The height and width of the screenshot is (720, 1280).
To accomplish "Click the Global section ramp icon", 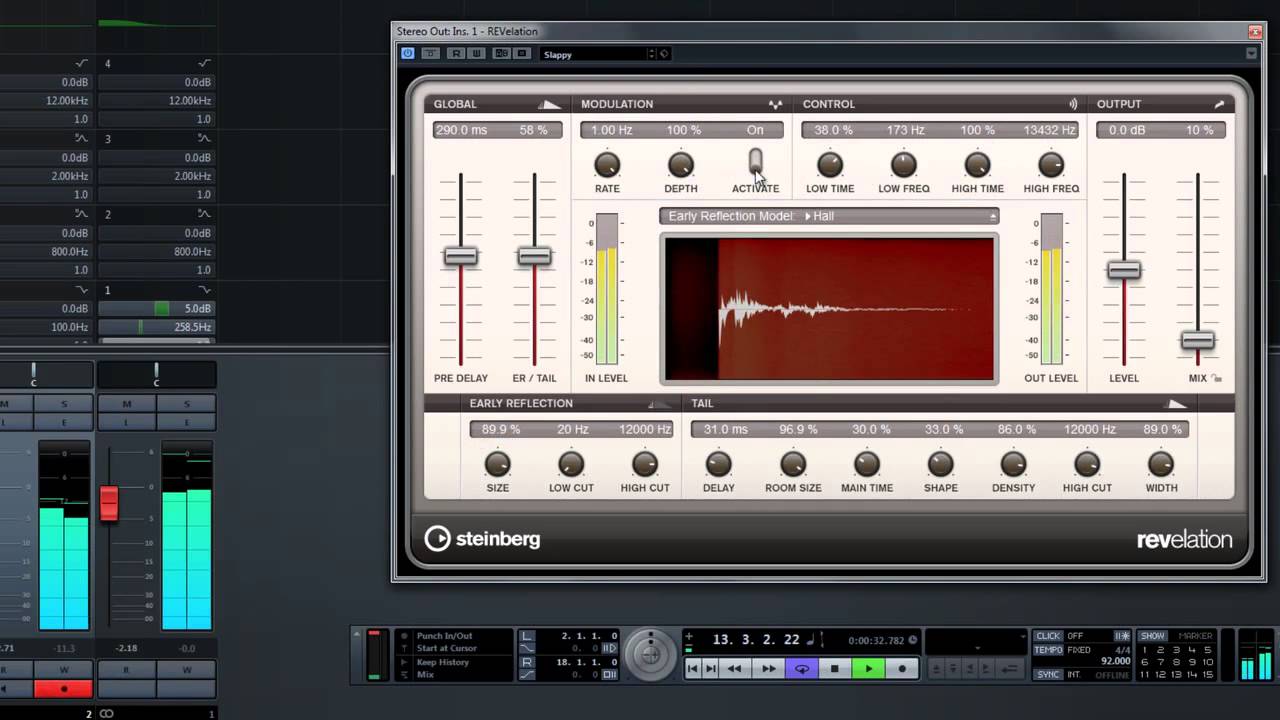I will pyautogui.click(x=549, y=104).
